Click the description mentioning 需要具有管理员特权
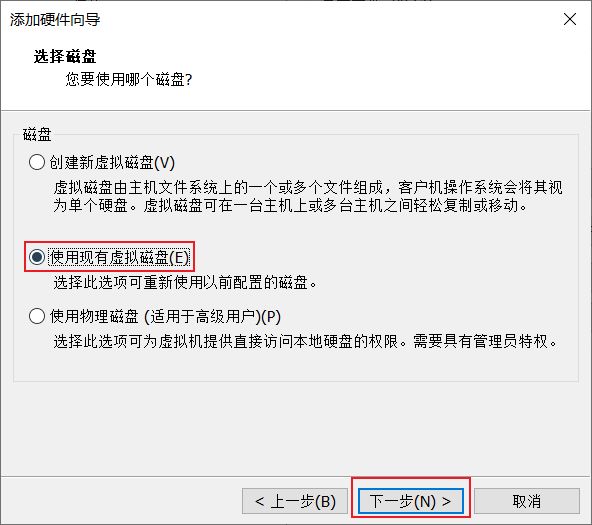592x525 pixels. tap(306, 341)
